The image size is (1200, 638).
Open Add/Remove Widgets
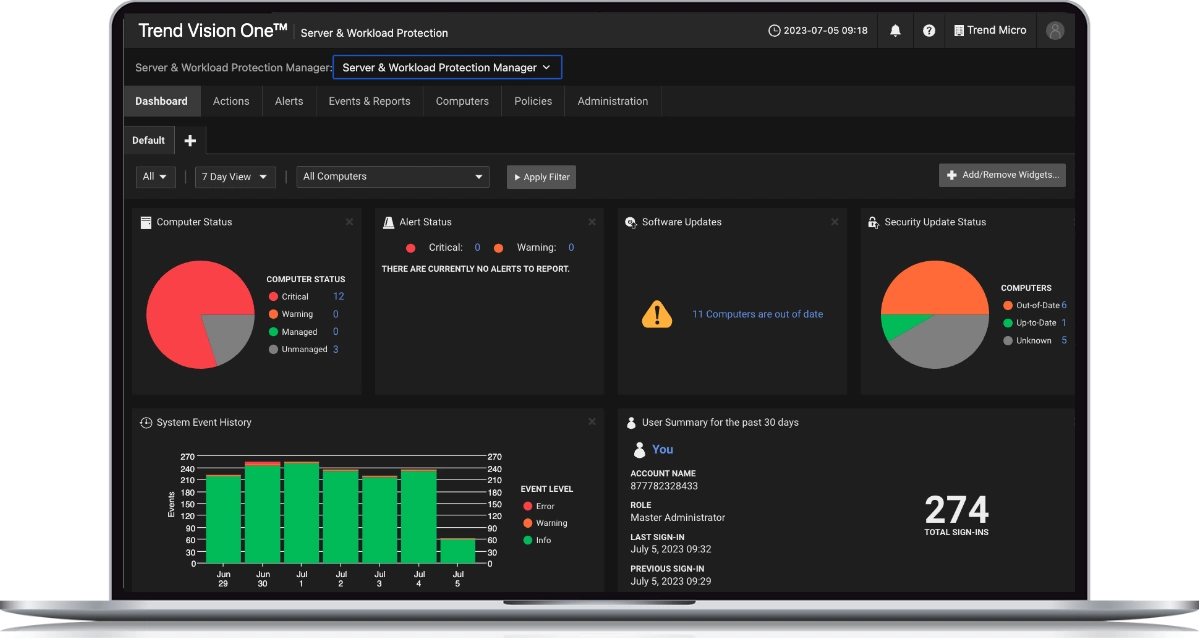tap(1002, 175)
